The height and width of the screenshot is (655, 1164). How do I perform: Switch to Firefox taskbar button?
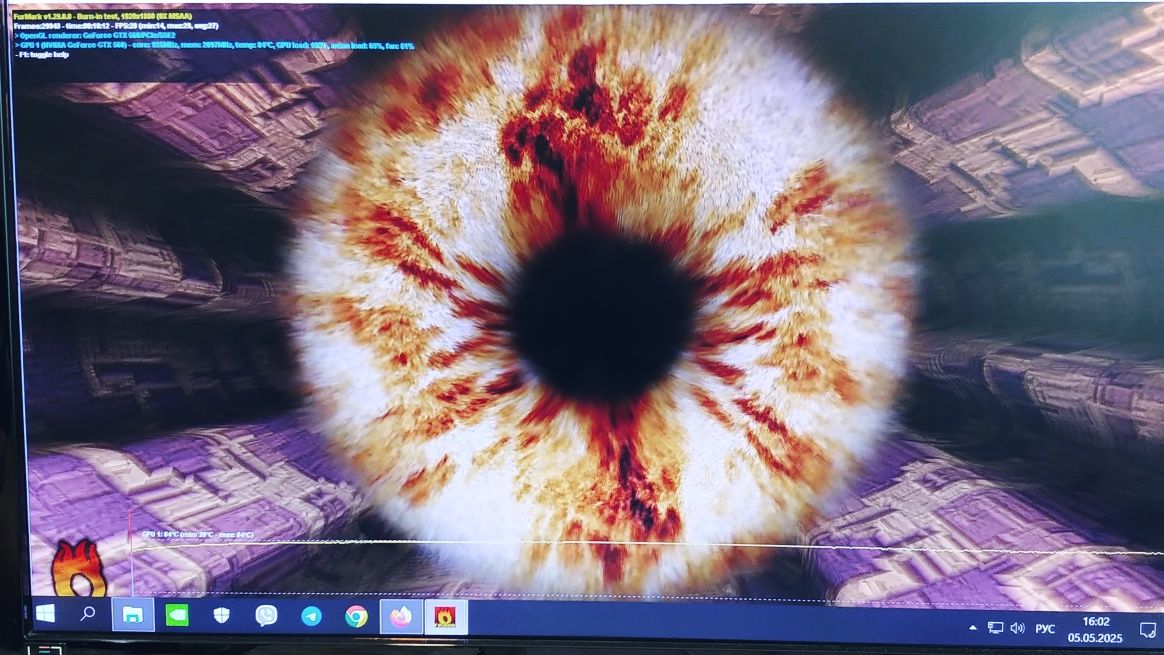click(401, 617)
